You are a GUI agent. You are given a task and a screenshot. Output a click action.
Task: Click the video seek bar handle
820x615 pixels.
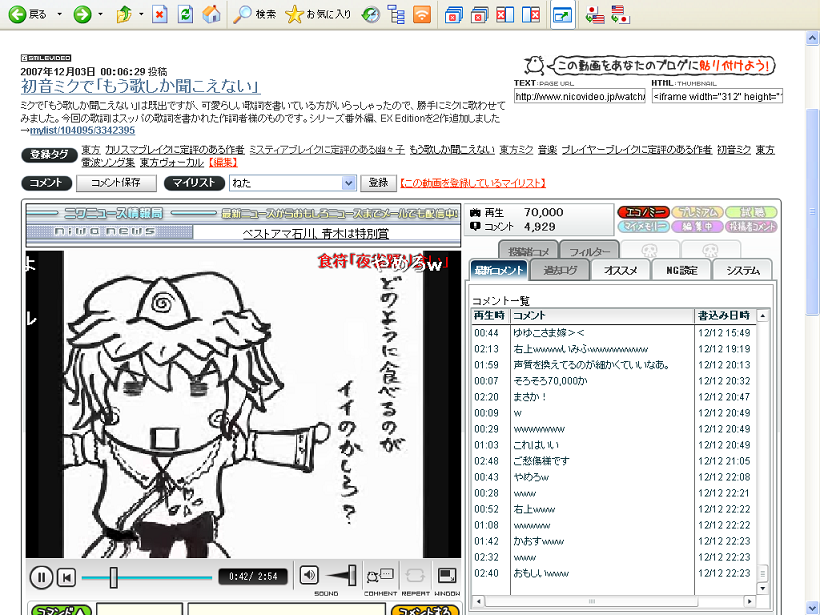(x=113, y=577)
